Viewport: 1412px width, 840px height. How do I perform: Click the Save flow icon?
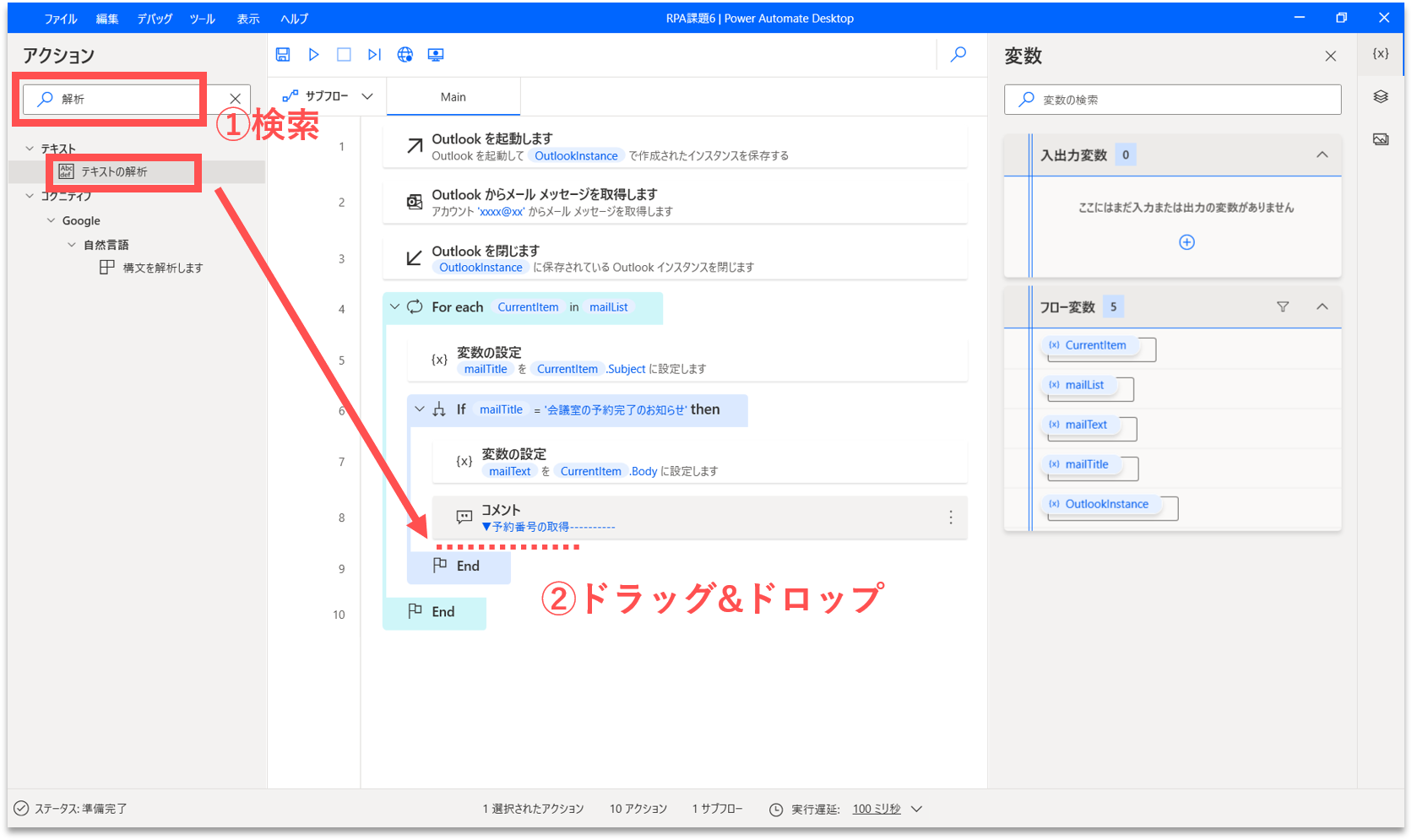(x=283, y=55)
